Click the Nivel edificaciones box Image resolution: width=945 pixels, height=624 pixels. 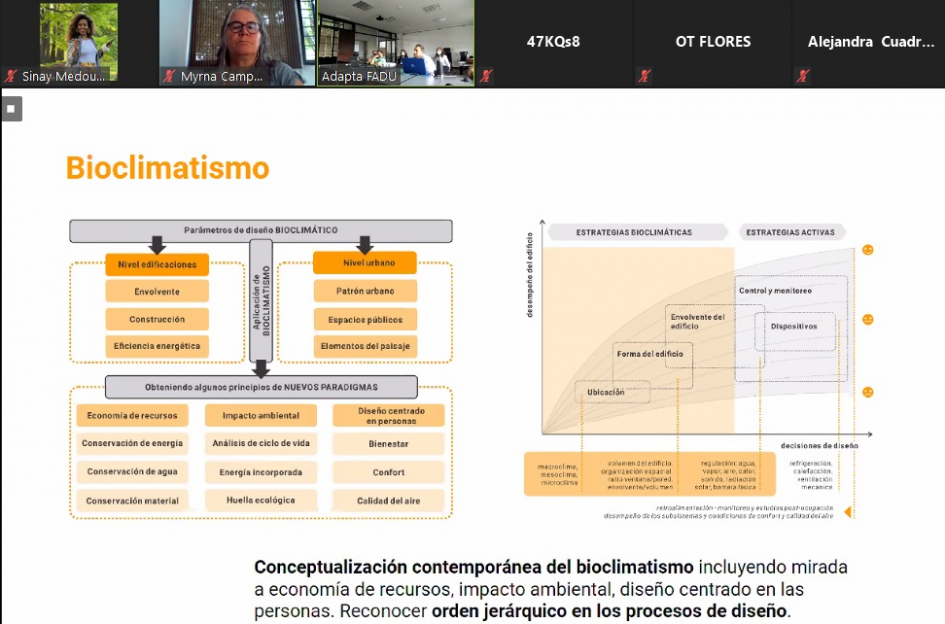tap(157, 264)
